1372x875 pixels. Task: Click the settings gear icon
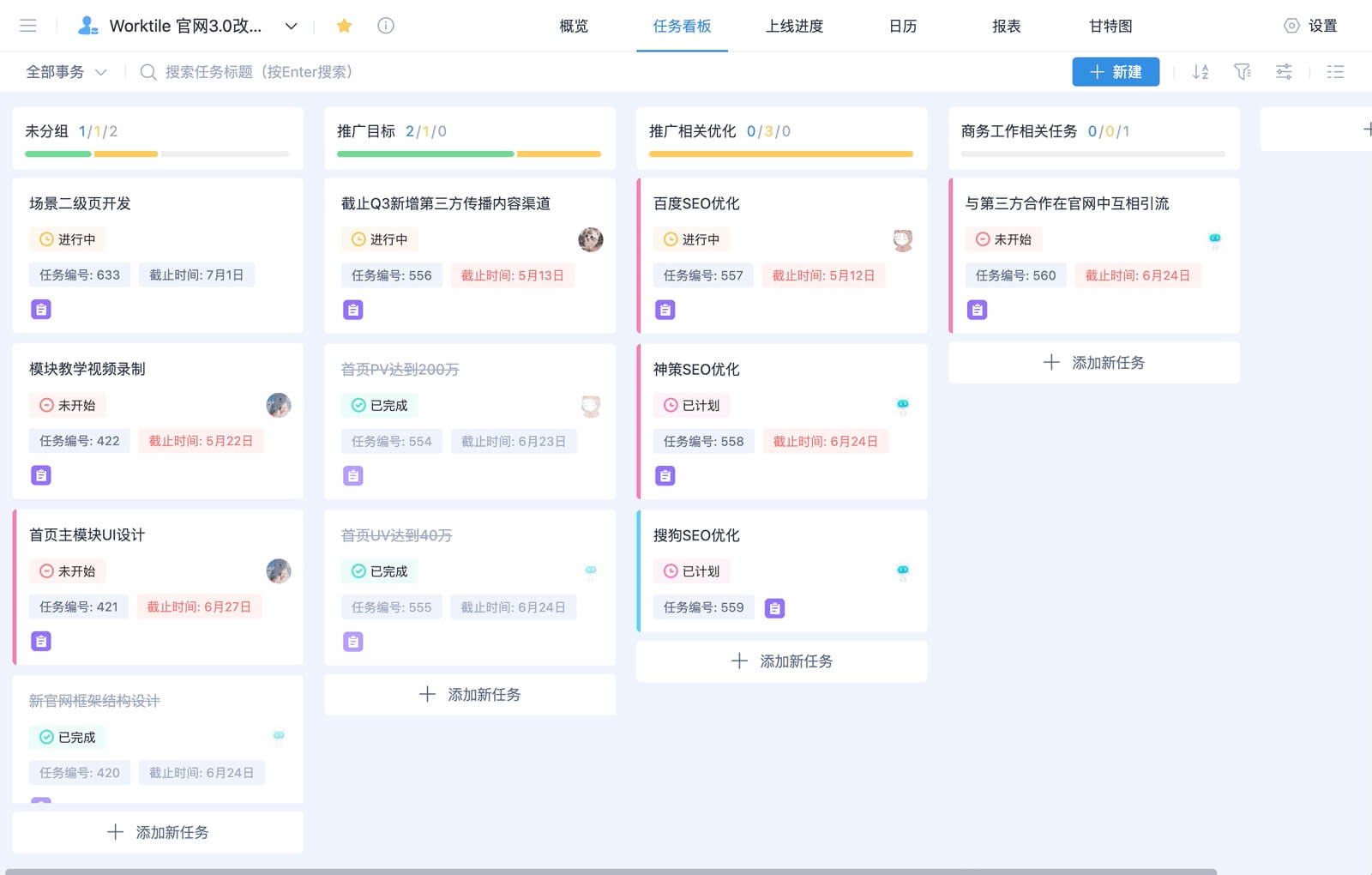pyautogui.click(x=1291, y=26)
